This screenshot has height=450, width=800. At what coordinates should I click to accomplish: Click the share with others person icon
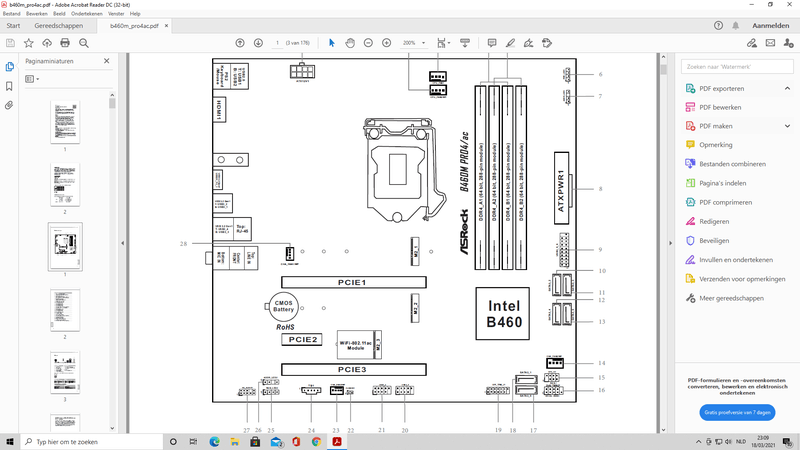tap(789, 43)
